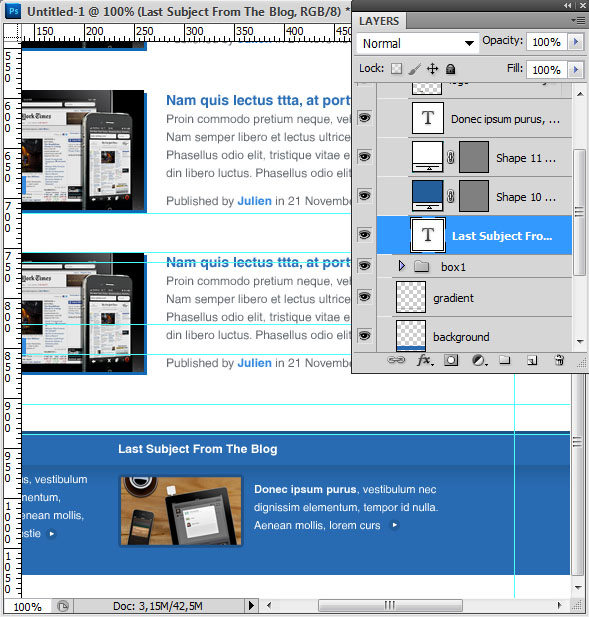Select the Last Subject Fro... layer
589x617 pixels.
coord(474,235)
